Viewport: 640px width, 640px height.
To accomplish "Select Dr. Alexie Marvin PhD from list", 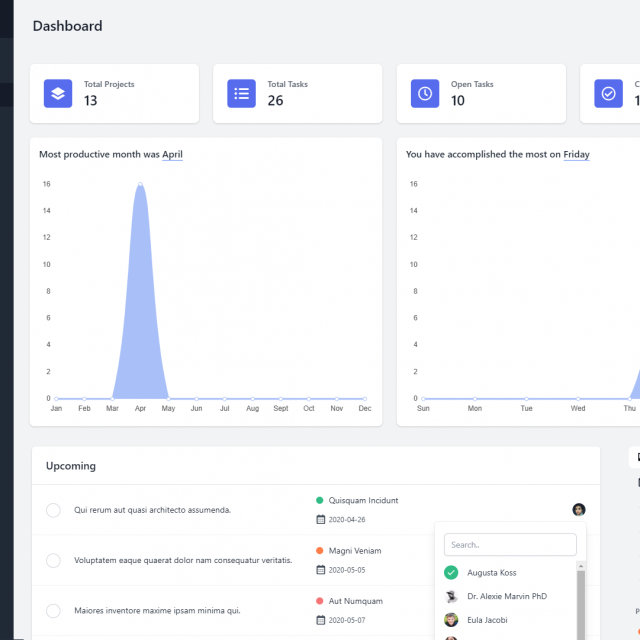I will [x=507, y=596].
